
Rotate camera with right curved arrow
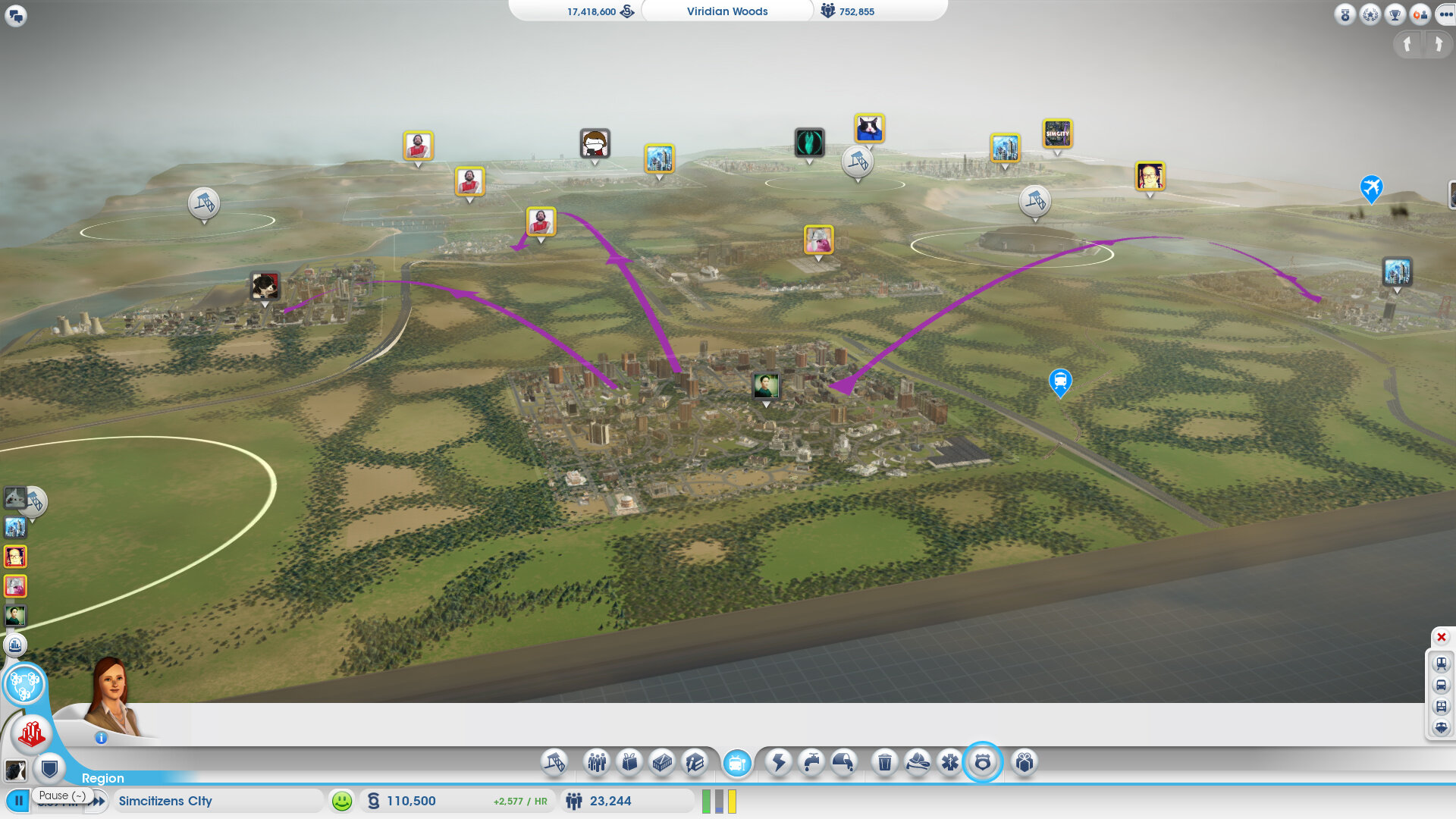(x=1439, y=45)
